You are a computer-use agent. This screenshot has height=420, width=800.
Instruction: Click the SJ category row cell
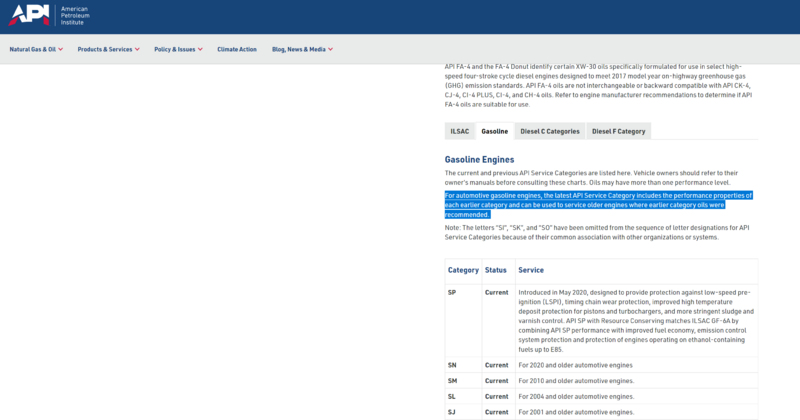tap(452, 412)
